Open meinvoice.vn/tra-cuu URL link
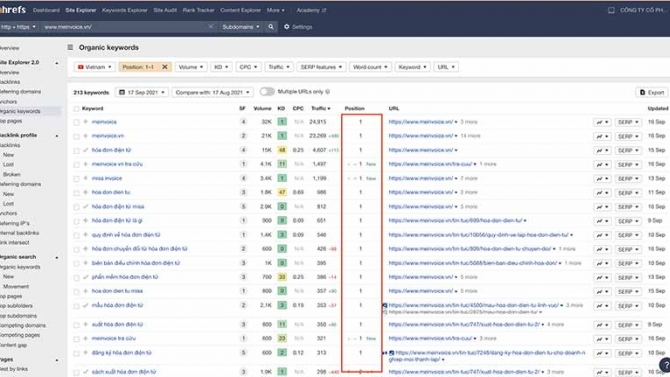Screen dimensions: 670x377 [430, 164]
